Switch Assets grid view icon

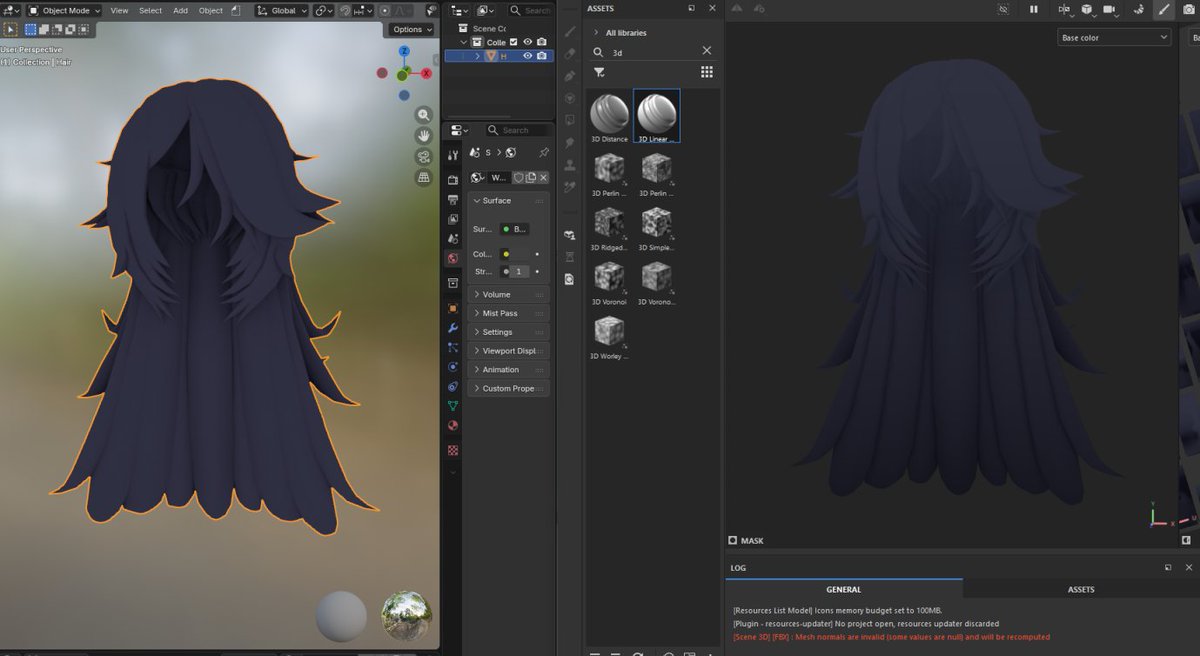coord(707,72)
